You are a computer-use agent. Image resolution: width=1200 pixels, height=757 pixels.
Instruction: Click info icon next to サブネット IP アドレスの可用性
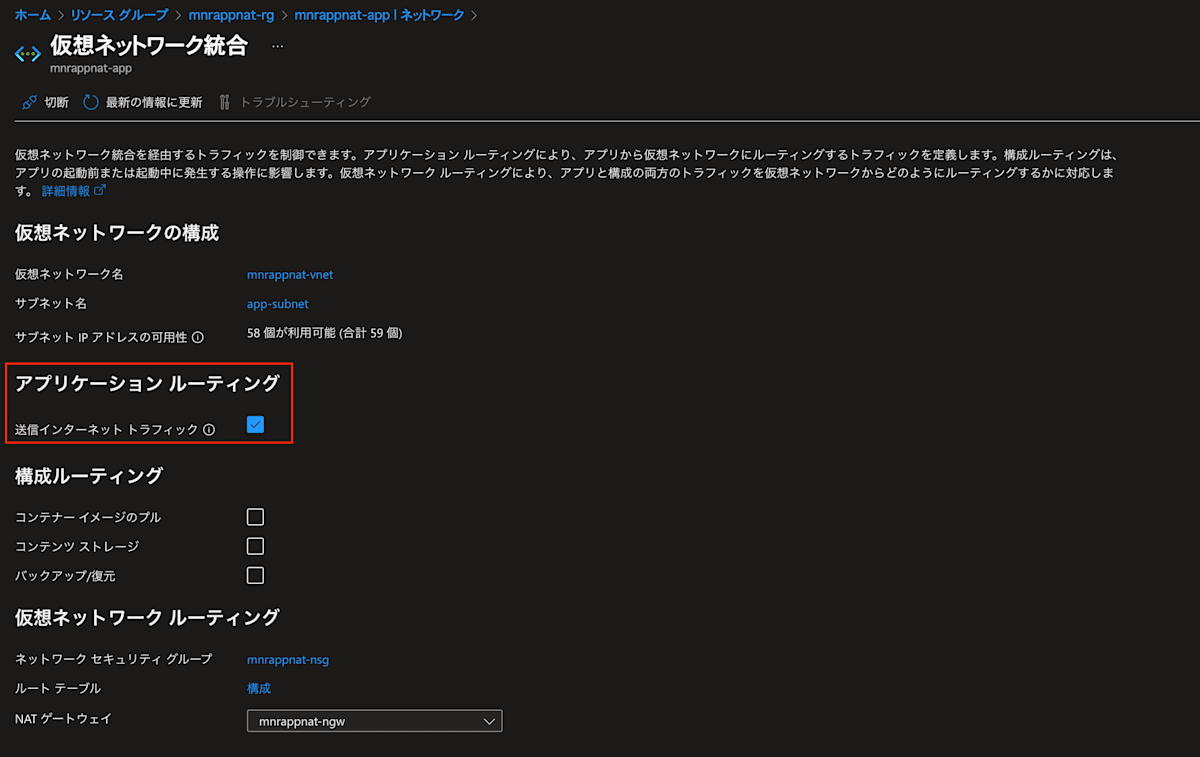pos(198,337)
